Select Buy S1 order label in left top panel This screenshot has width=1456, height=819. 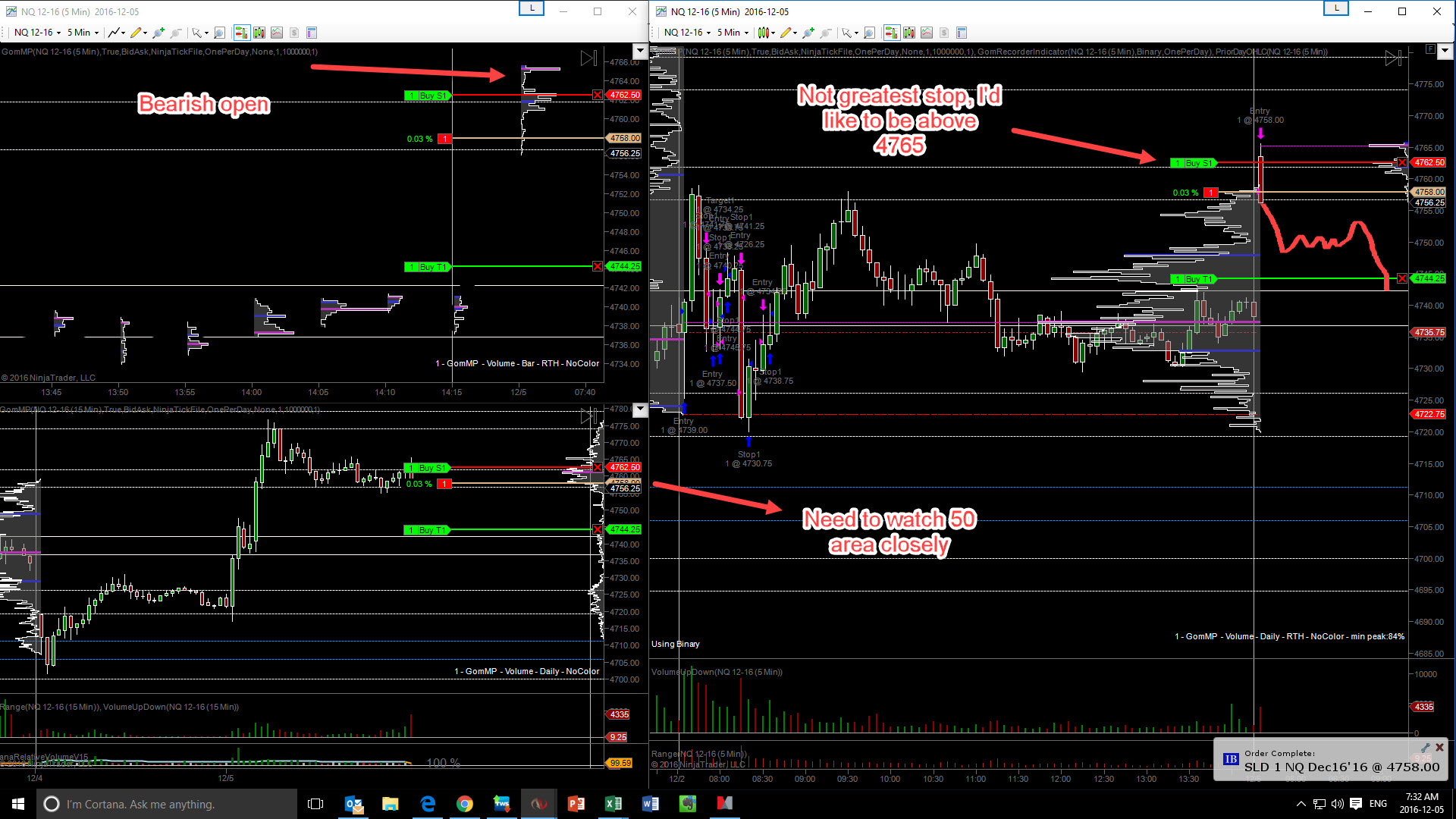coord(428,96)
